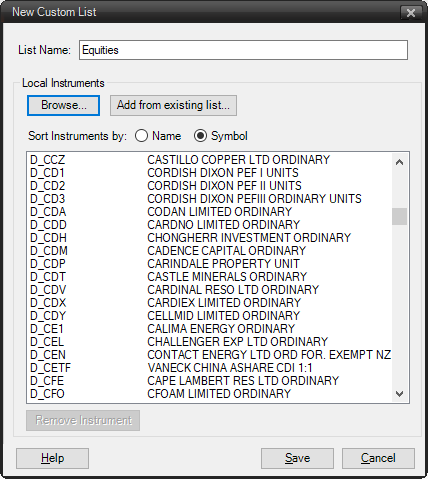
Task: Pick the D_CDM Cadence Capital entry
Action: pyautogui.click(x=210, y=251)
